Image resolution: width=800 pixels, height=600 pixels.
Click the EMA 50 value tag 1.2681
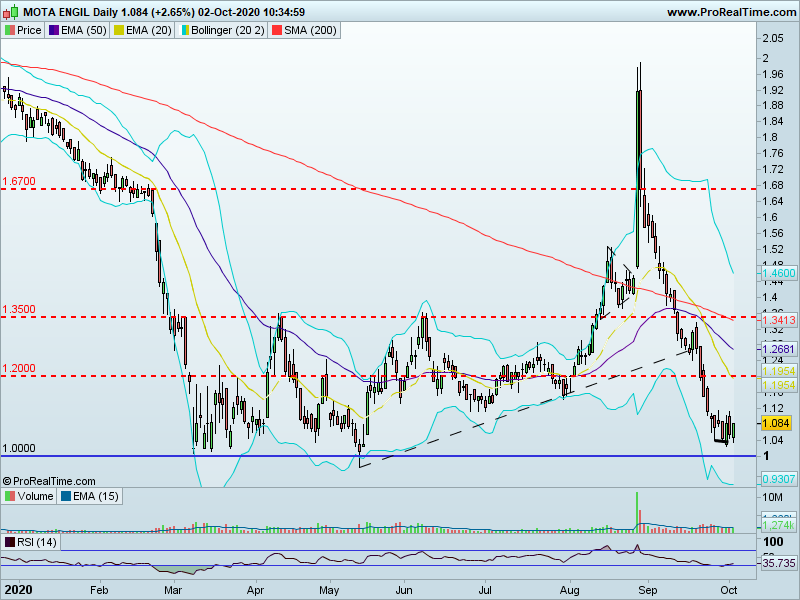click(779, 349)
